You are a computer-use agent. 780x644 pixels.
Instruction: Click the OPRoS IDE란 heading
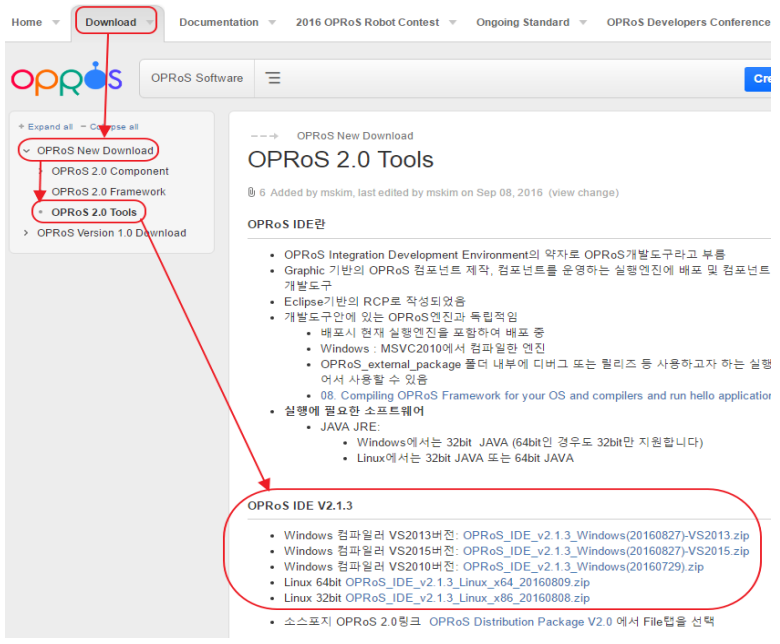[x=286, y=224]
